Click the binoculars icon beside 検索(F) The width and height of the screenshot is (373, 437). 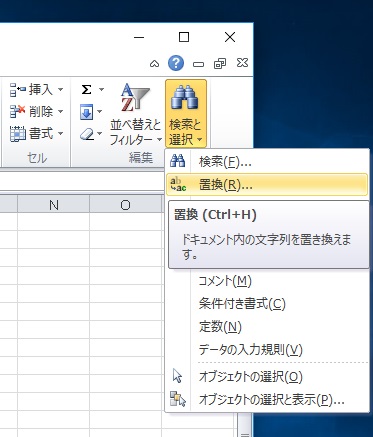pos(178,161)
